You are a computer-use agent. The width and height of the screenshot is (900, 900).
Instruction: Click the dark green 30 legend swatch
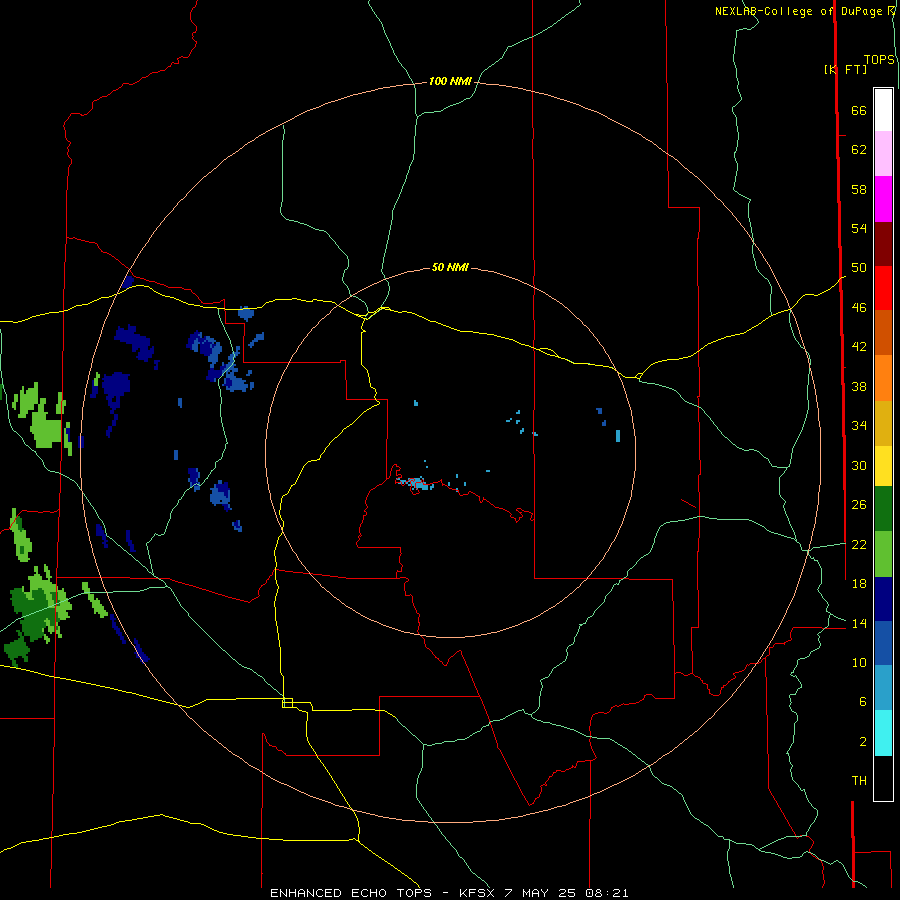pyautogui.click(x=883, y=509)
